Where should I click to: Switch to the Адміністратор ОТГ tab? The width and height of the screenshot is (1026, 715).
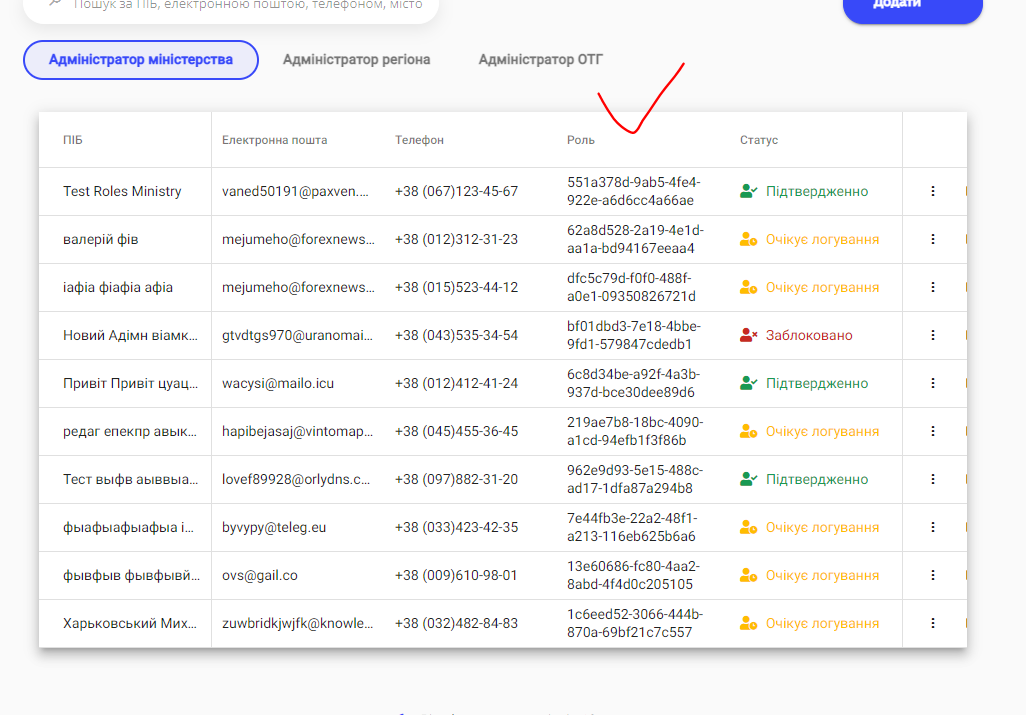539,59
